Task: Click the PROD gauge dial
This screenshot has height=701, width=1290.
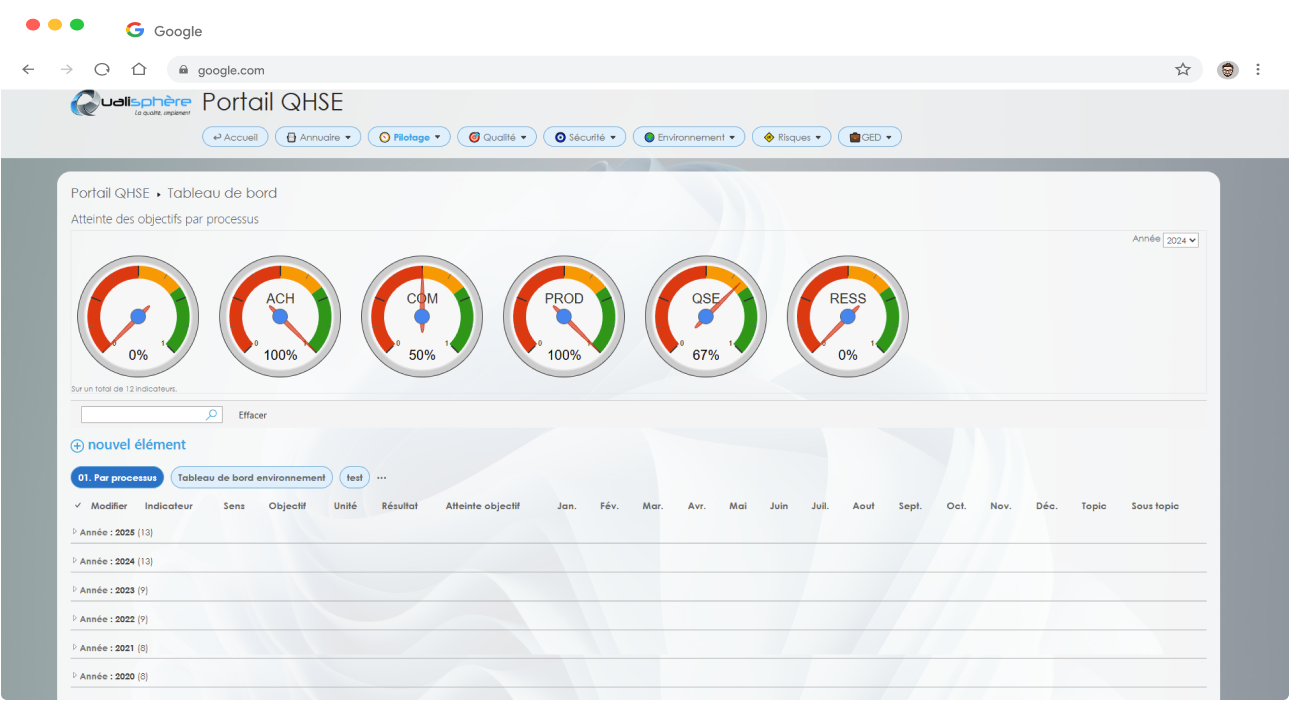Action: [x=564, y=316]
